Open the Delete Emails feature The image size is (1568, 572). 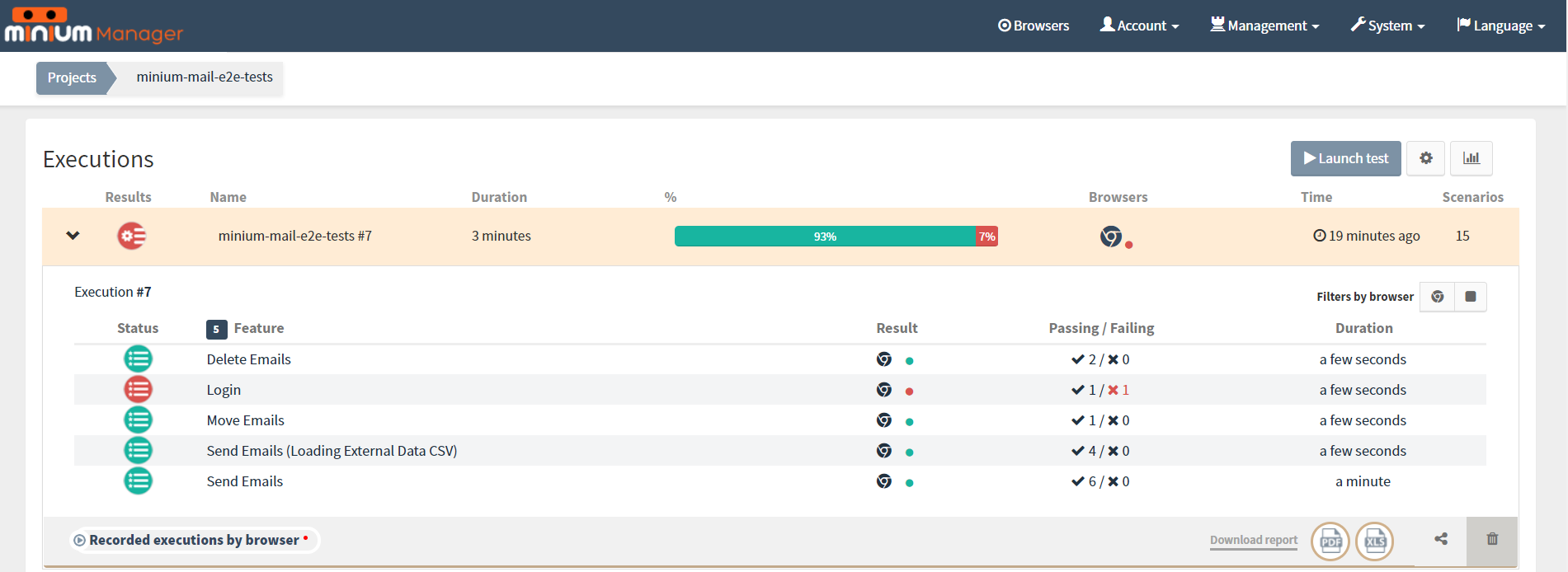[248, 359]
